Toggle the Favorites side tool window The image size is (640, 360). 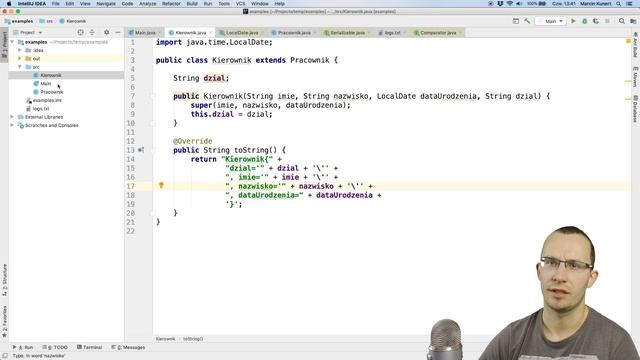(4, 321)
